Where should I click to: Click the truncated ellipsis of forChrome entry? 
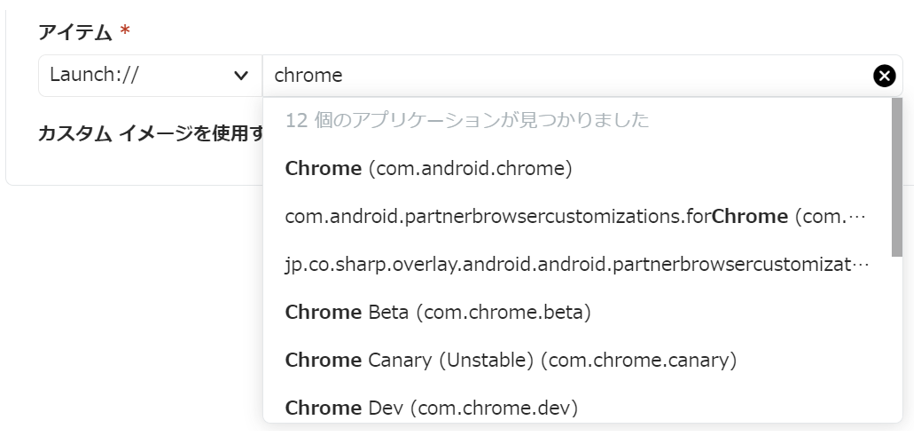click(x=860, y=217)
